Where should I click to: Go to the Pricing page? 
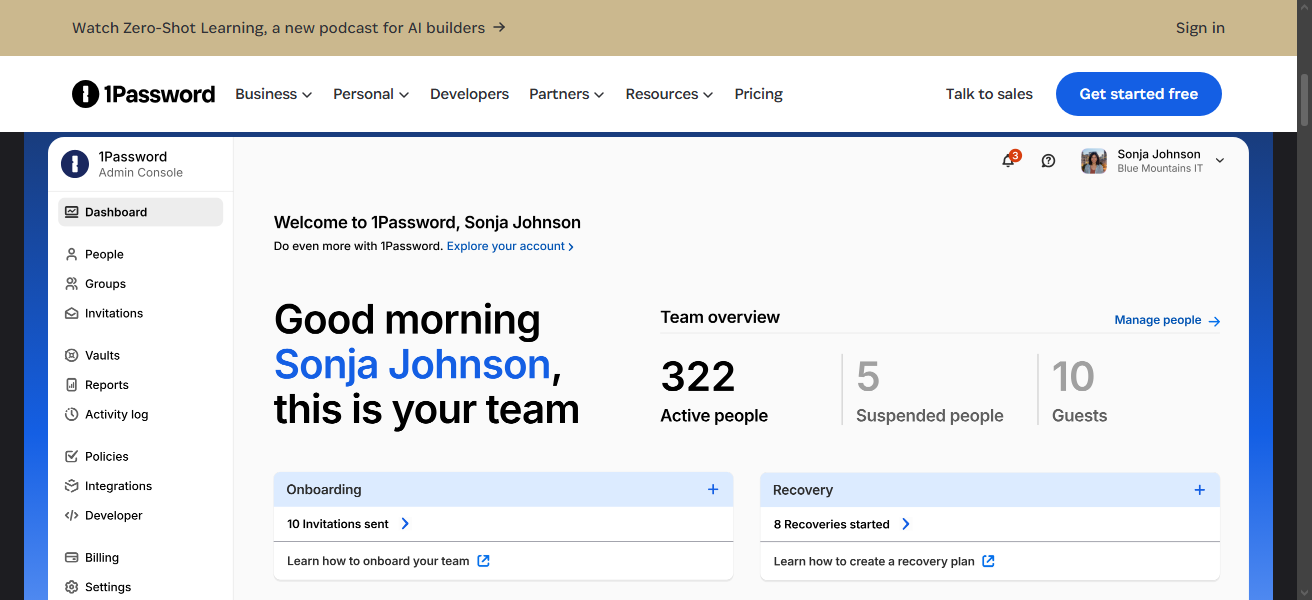[x=758, y=94]
